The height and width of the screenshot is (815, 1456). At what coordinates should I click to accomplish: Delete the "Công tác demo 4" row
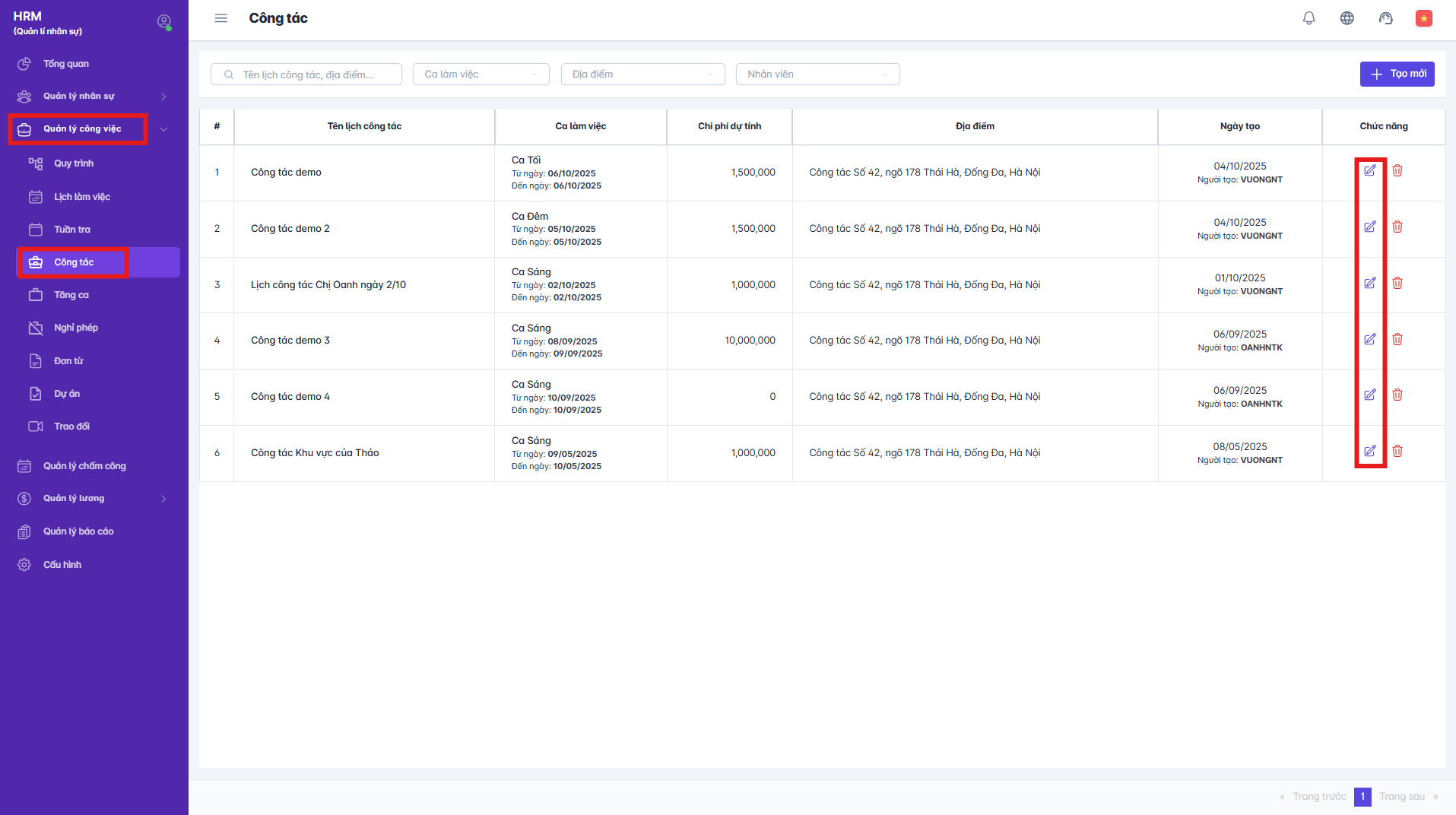1397,395
